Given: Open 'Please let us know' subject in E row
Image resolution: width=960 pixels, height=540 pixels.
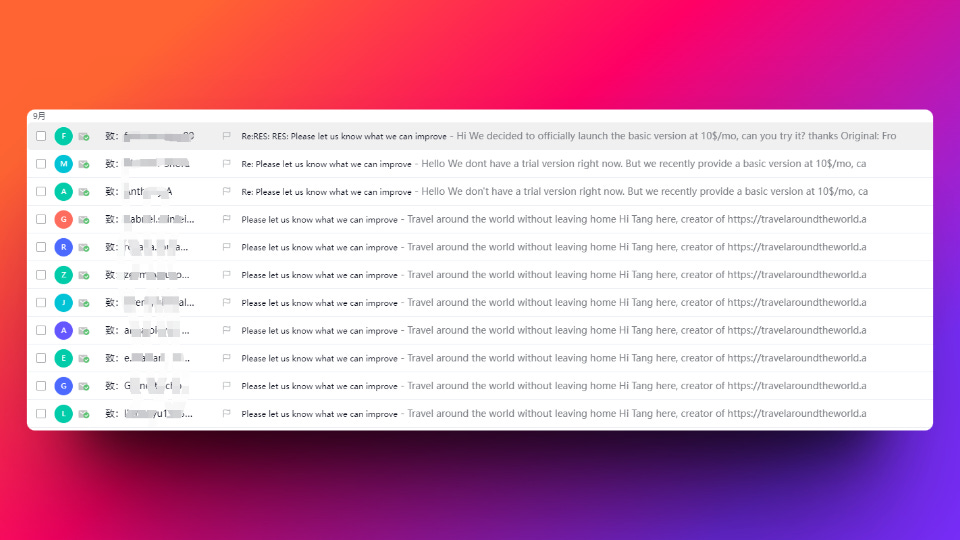Looking at the screenshot, I should 319,359.
